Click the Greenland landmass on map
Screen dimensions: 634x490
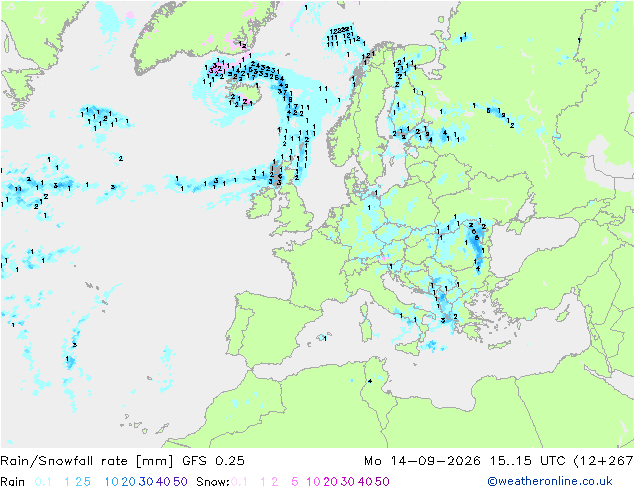click(x=194, y=34)
